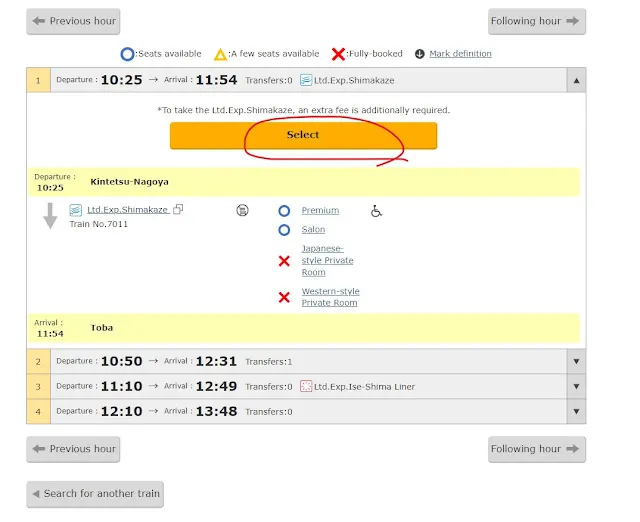The height and width of the screenshot is (522, 640).
Task: Expand route 3 departing 11:10
Action: coord(576,387)
